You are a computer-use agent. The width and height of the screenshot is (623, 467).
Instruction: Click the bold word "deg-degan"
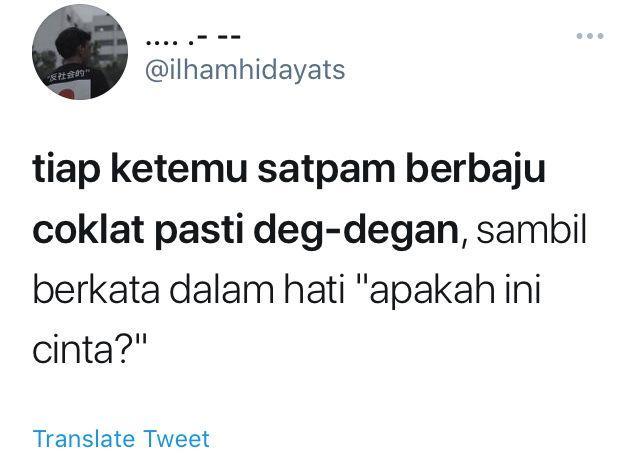[356, 232]
